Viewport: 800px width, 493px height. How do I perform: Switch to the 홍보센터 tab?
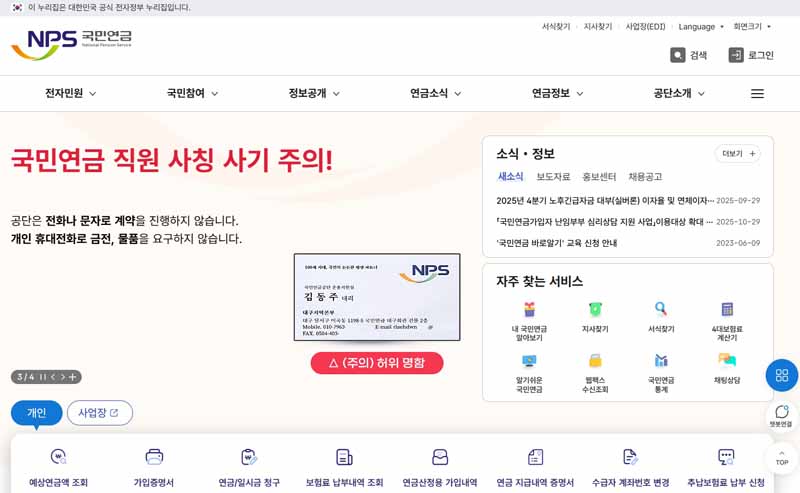click(x=599, y=177)
